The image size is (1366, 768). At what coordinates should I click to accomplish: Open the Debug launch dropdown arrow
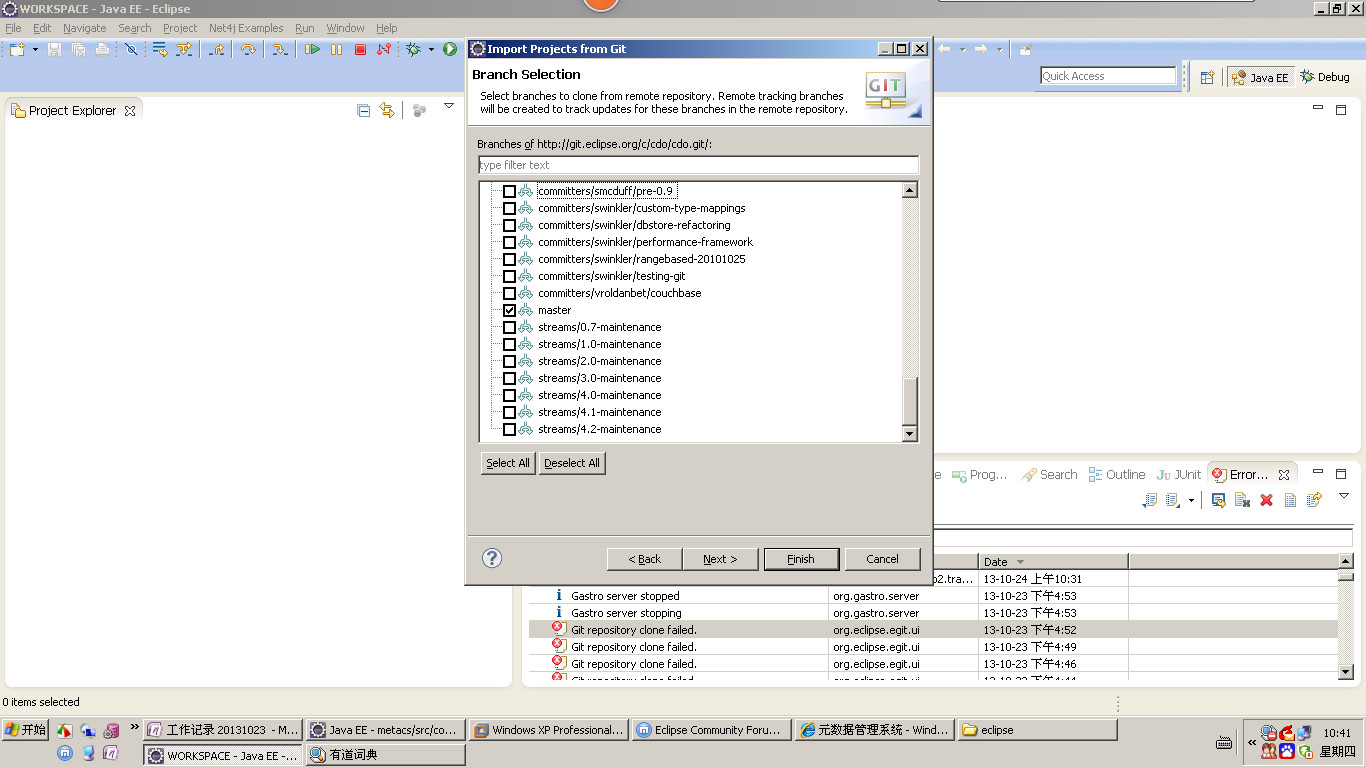coord(431,49)
